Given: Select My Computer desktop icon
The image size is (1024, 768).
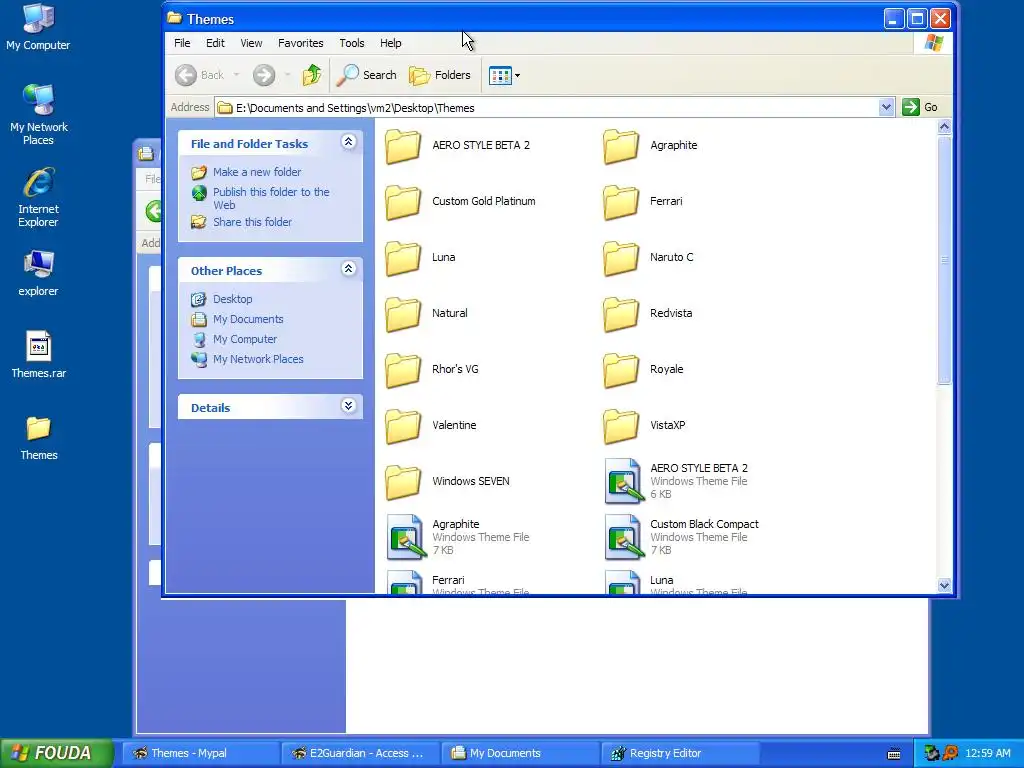Looking at the screenshot, I should pos(38,27).
